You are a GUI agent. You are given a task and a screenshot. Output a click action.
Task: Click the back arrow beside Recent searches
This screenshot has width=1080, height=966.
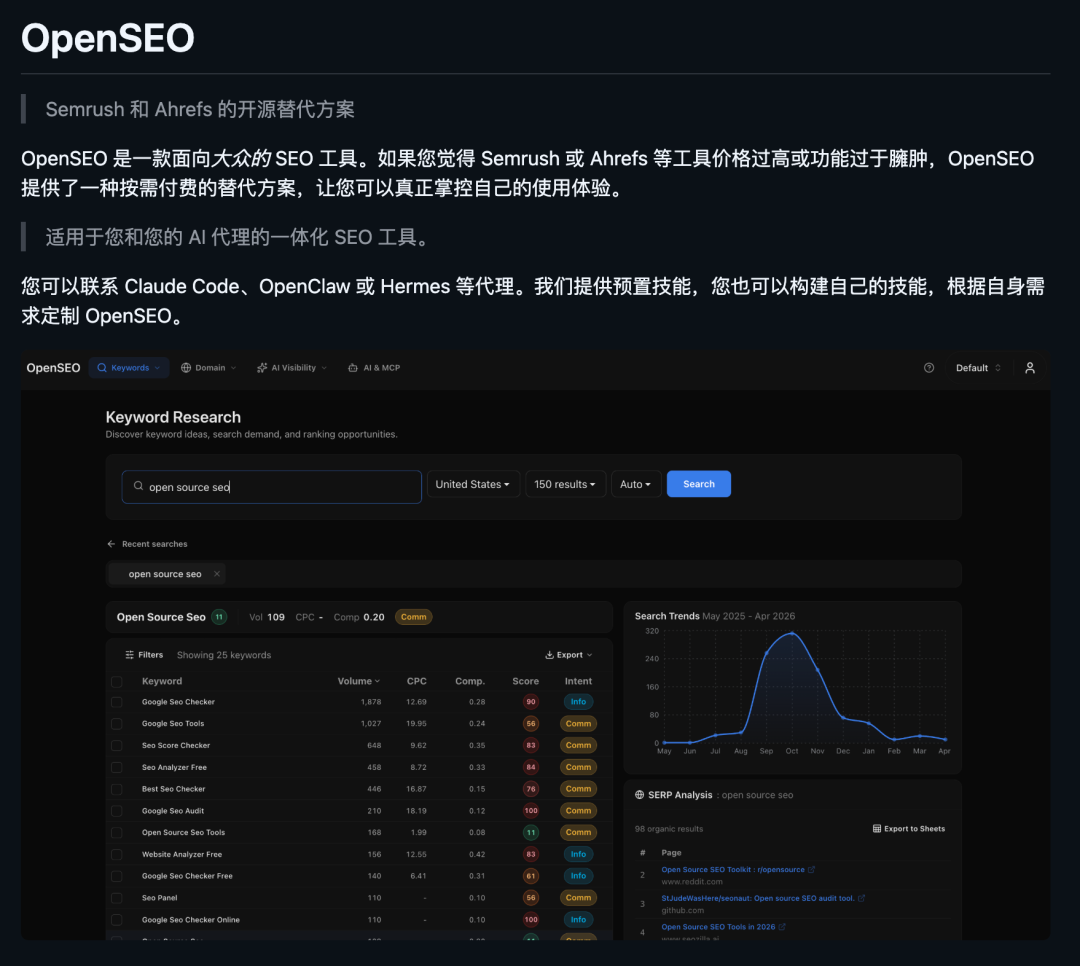click(111, 544)
